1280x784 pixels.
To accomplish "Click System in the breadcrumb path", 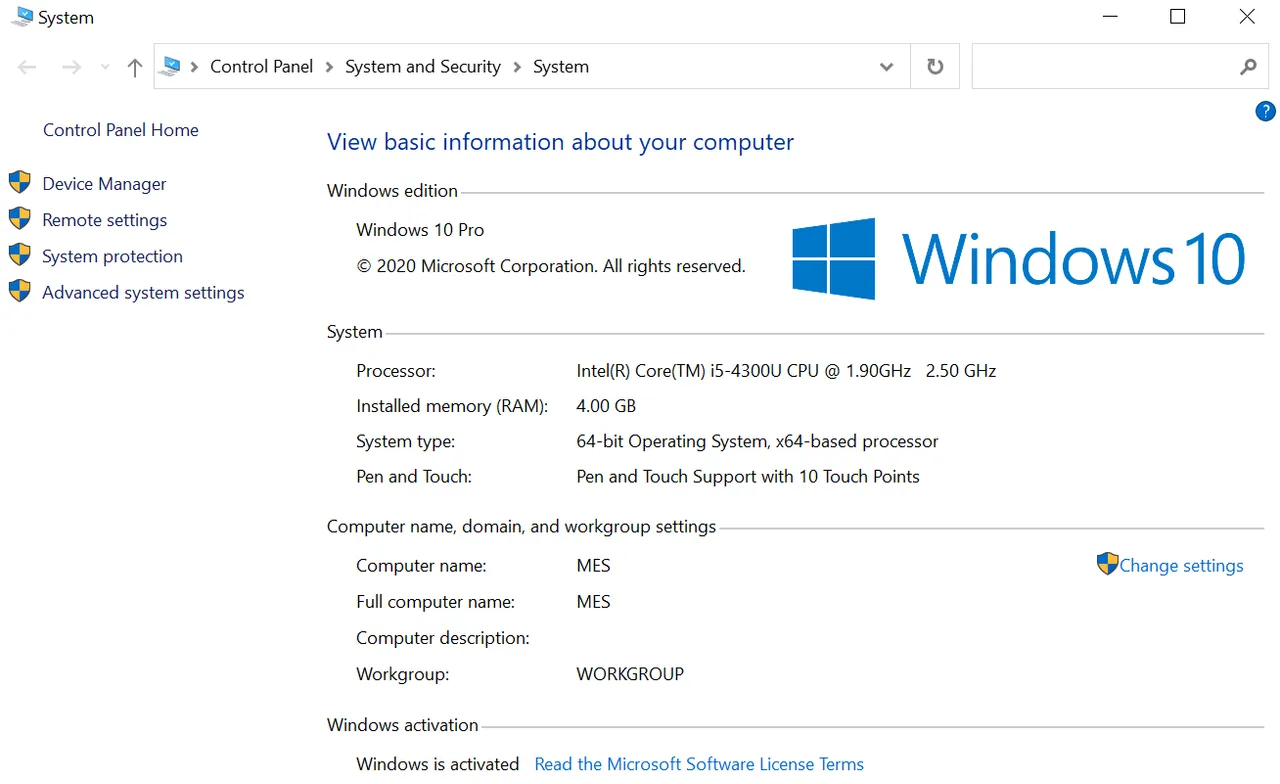I will click(x=561, y=67).
